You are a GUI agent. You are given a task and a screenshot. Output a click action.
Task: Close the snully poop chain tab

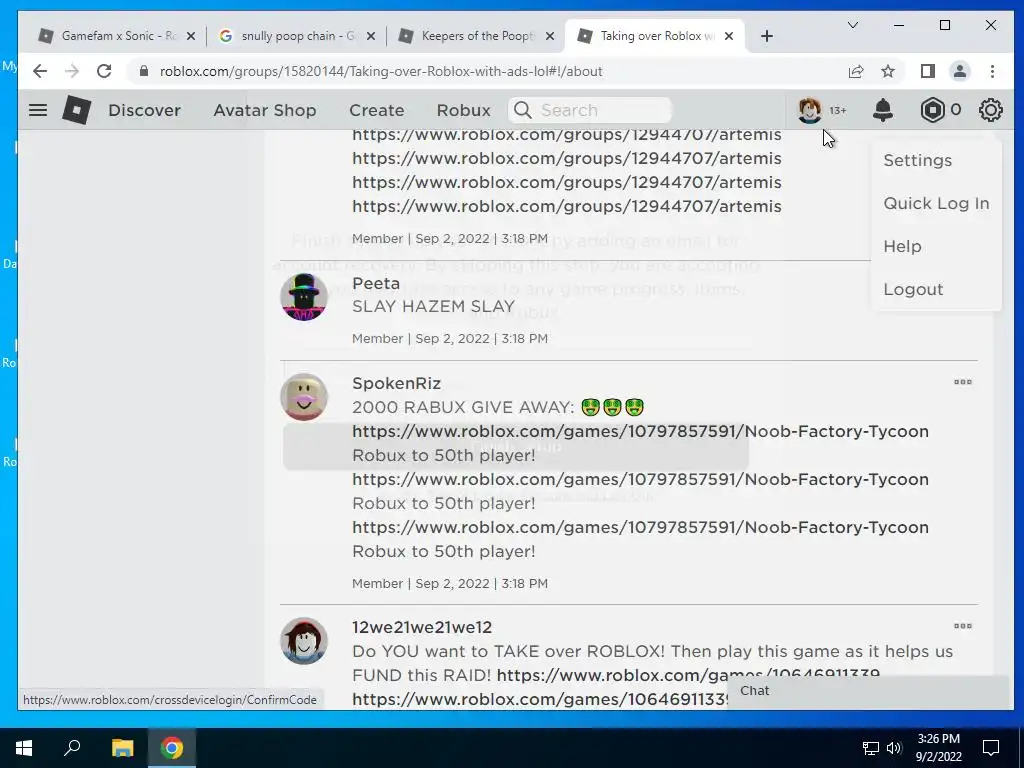click(370, 36)
